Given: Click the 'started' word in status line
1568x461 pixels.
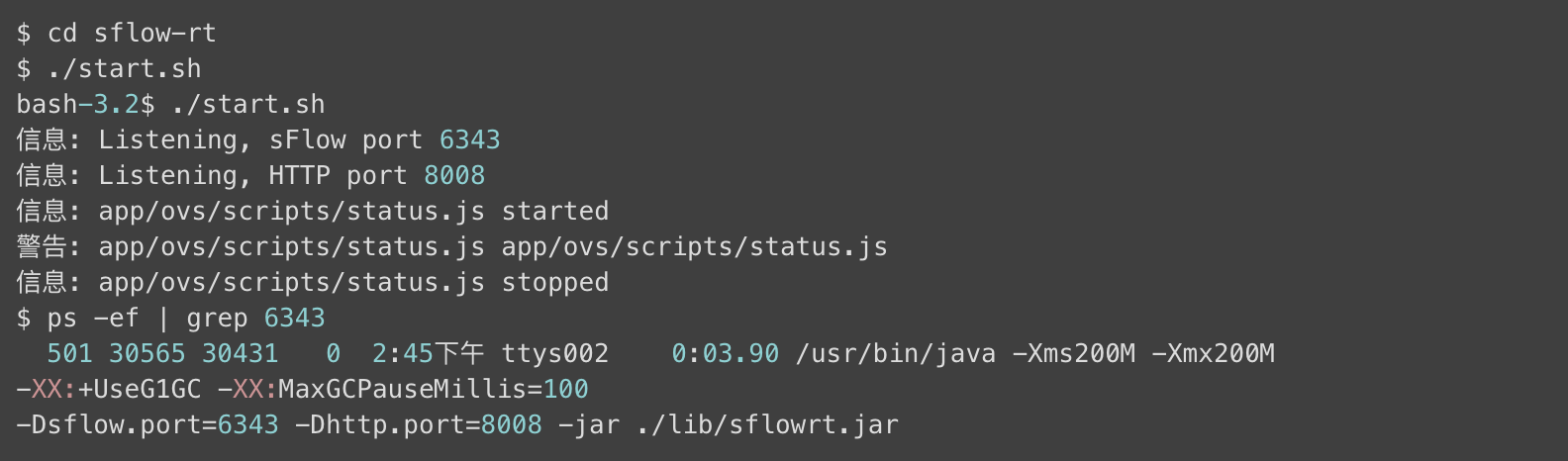Looking at the screenshot, I should pyautogui.click(x=554, y=211).
